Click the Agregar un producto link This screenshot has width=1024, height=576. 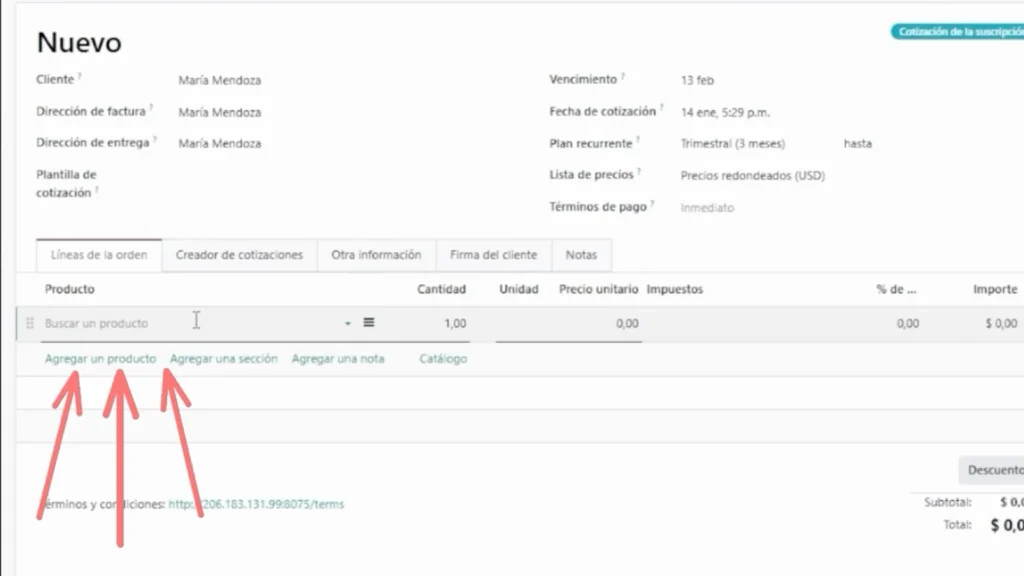pos(100,359)
